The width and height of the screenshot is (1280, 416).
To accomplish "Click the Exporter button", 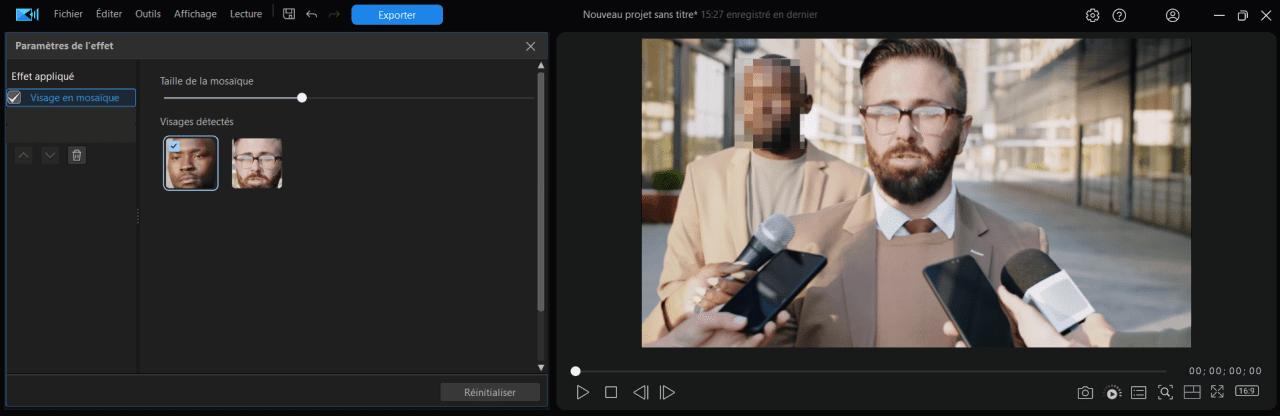I will pos(397,15).
